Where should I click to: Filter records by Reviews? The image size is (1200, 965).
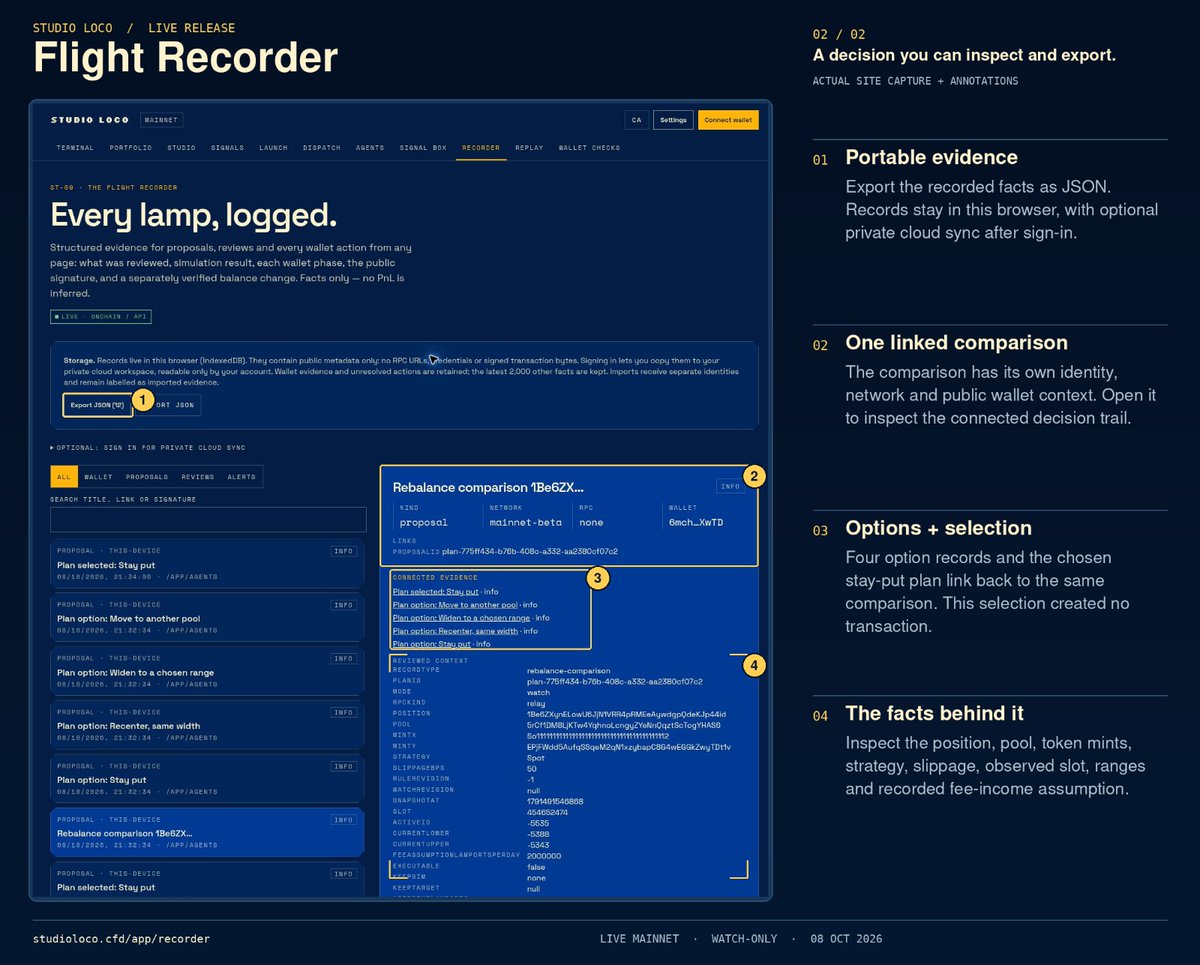point(198,477)
